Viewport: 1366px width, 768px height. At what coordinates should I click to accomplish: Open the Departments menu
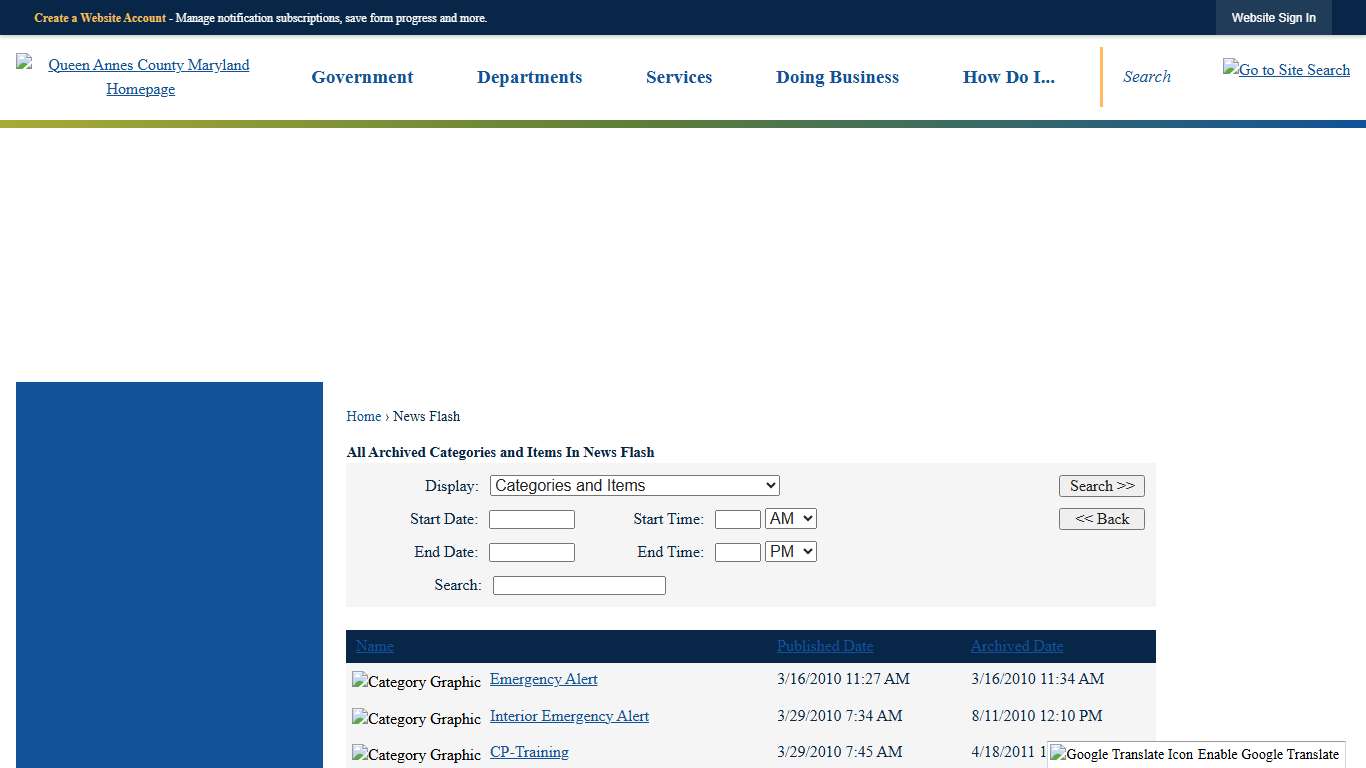(529, 77)
